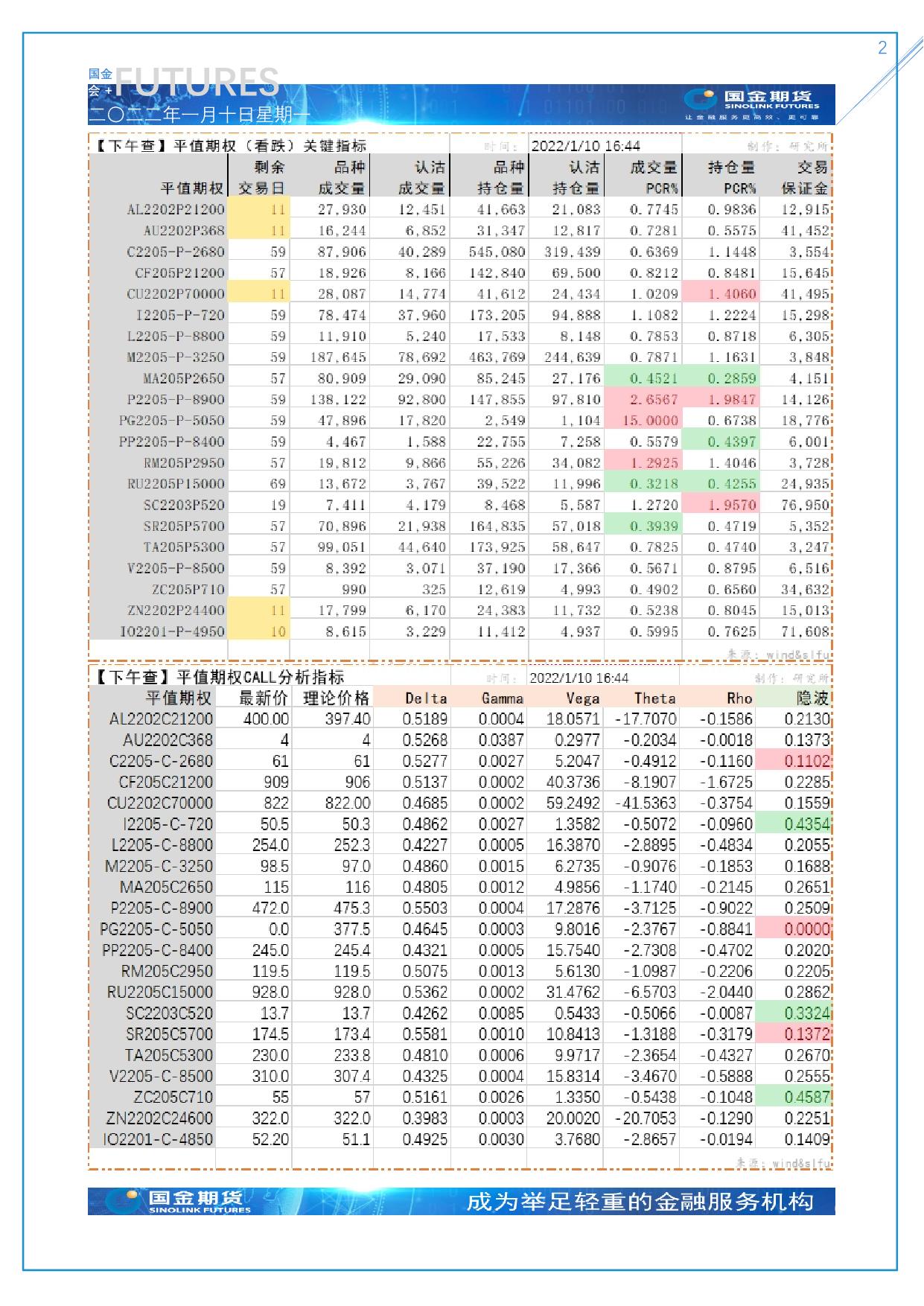Viewport: 924px width, 1306px height.
Task: Click the 交易保证金 column header
Action: pyautogui.click(x=805, y=178)
